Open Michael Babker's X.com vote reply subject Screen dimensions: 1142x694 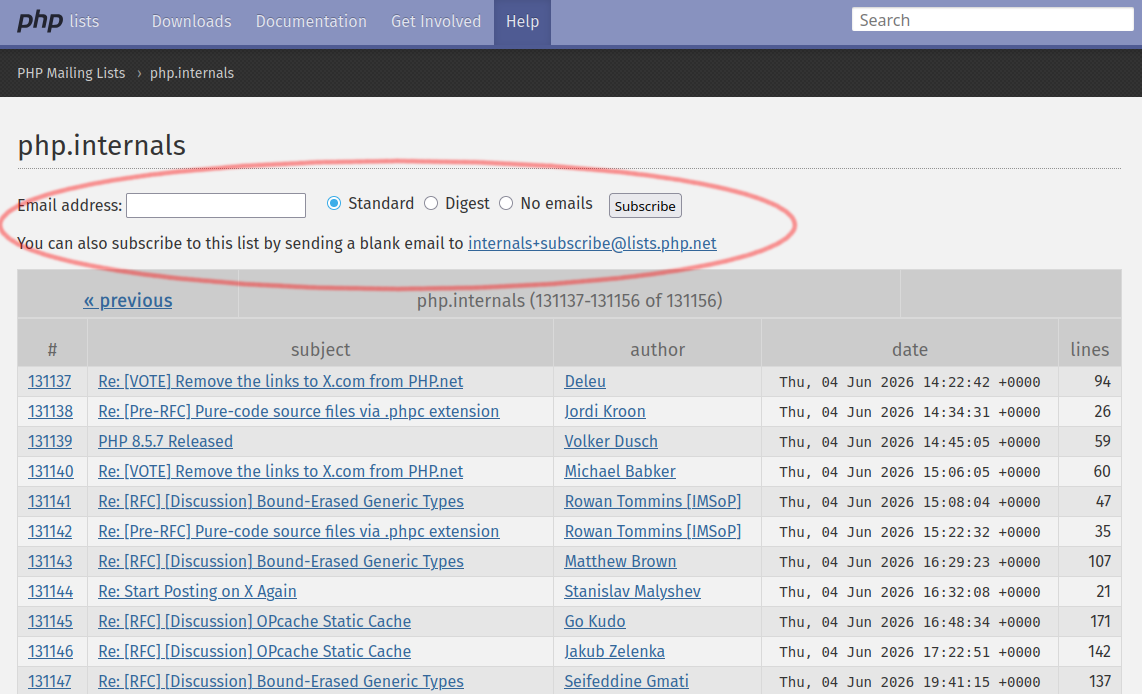click(x=280, y=471)
